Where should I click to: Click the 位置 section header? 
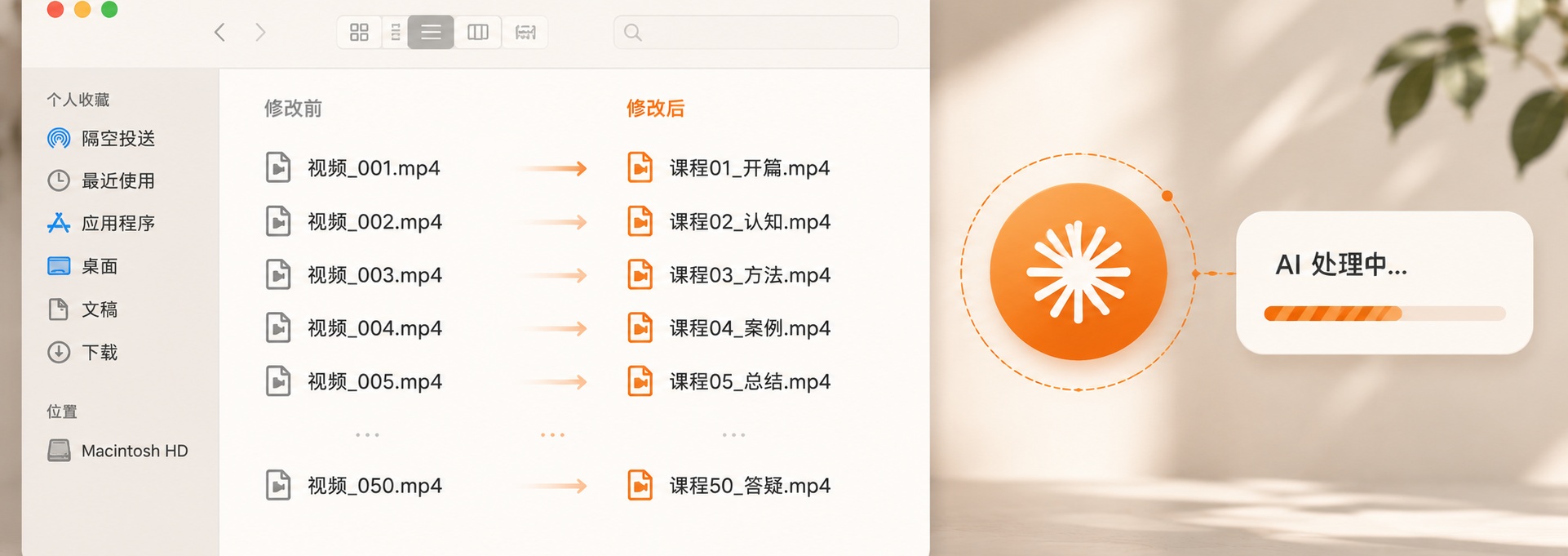pyautogui.click(x=62, y=411)
